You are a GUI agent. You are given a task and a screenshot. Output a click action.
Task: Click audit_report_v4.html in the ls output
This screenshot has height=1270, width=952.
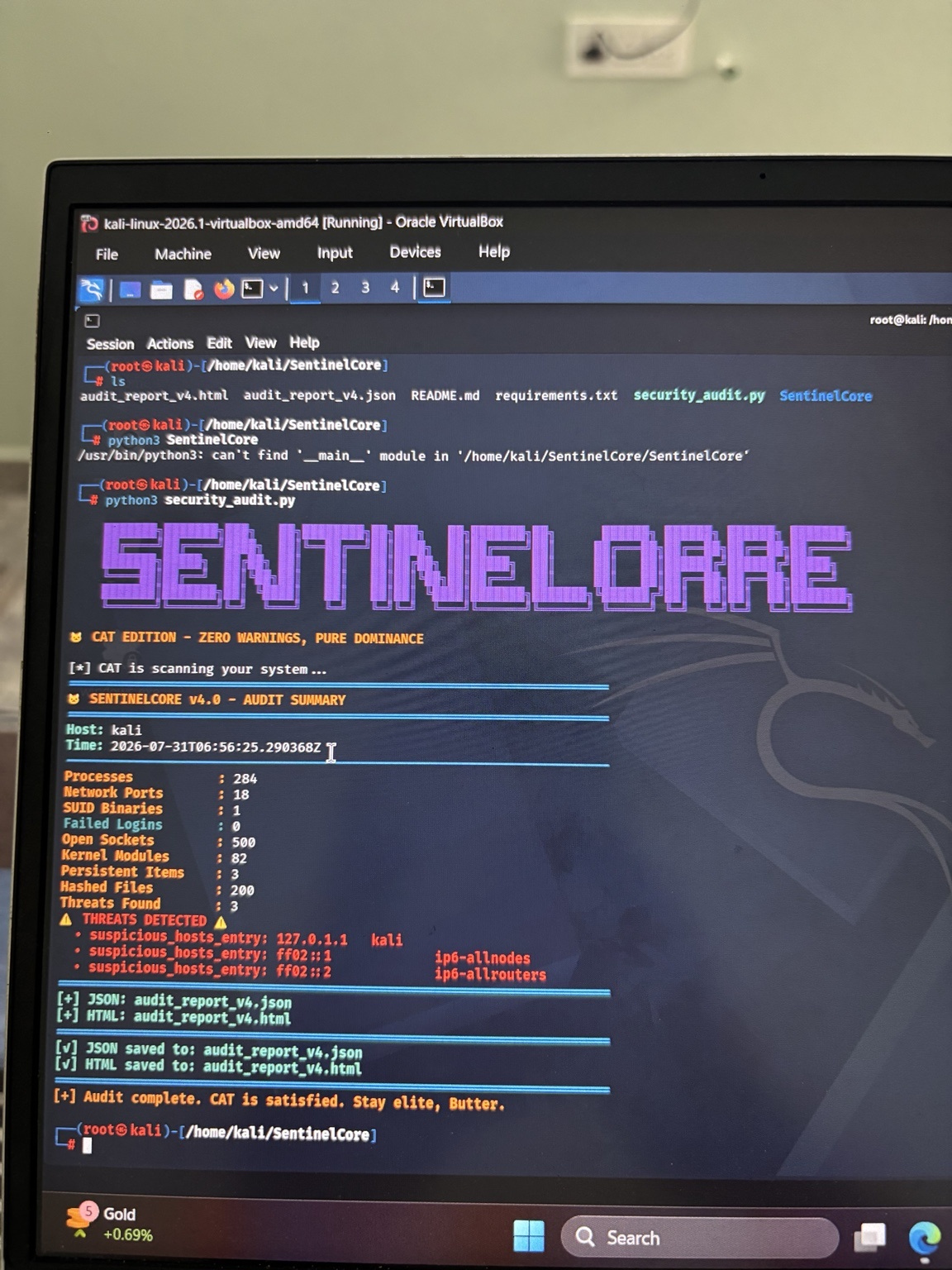(154, 396)
